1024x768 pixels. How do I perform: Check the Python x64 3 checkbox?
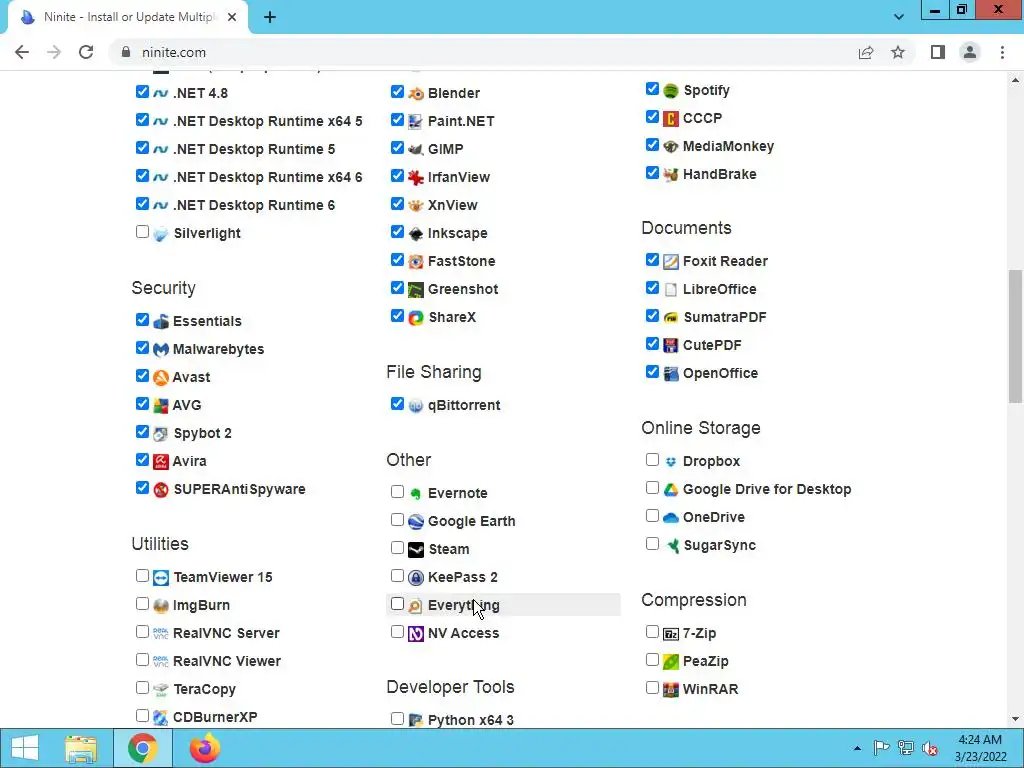(x=397, y=718)
